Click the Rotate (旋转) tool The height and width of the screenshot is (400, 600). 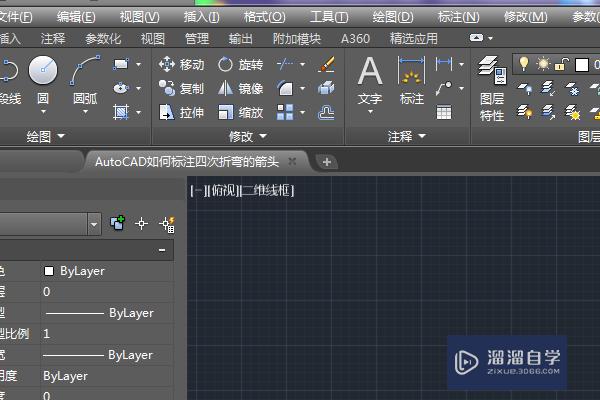pyautogui.click(x=240, y=64)
